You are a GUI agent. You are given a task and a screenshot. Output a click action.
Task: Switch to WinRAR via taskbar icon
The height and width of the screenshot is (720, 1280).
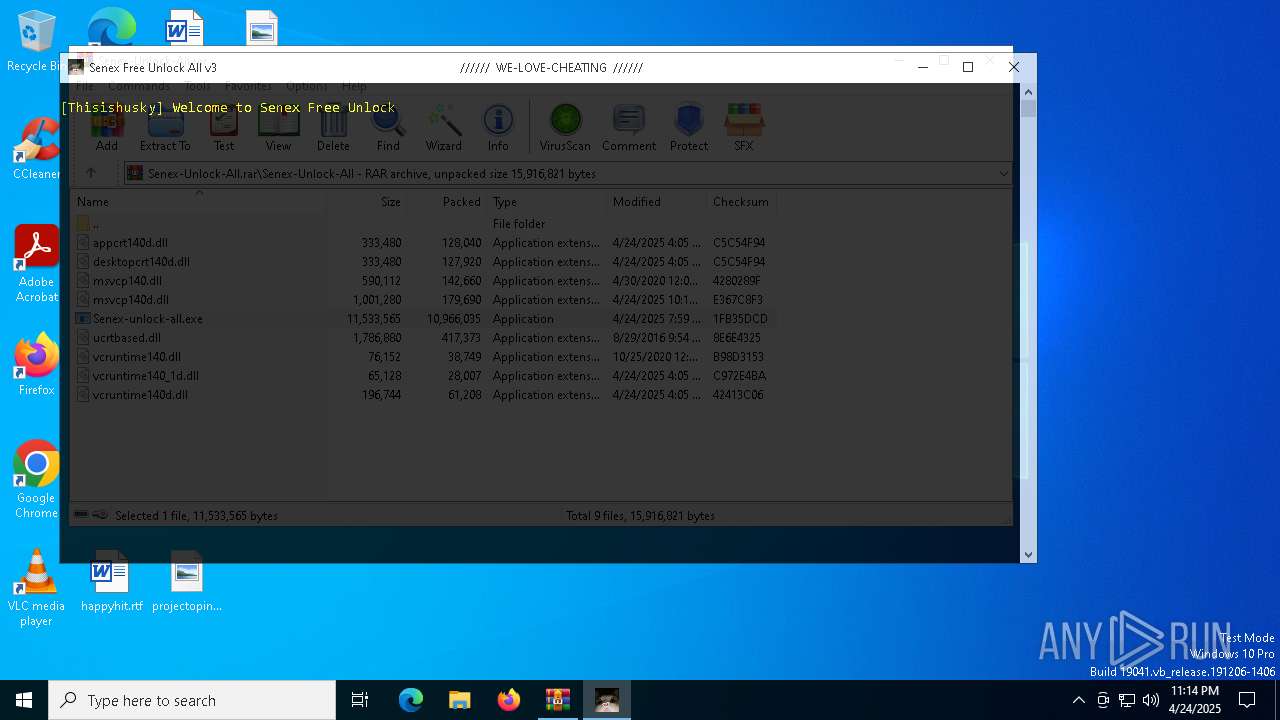(557, 700)
